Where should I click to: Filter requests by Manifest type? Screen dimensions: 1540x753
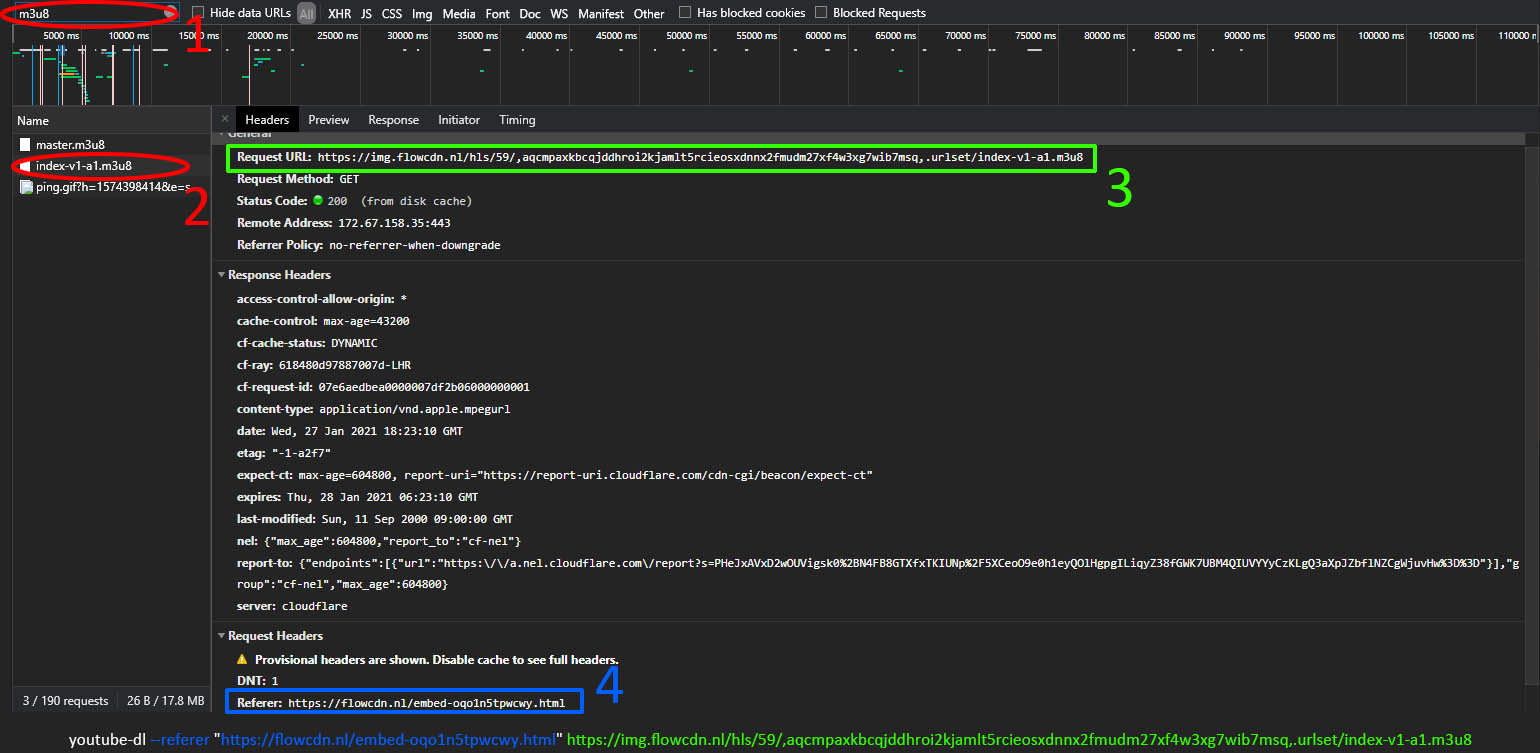[601, 14]
